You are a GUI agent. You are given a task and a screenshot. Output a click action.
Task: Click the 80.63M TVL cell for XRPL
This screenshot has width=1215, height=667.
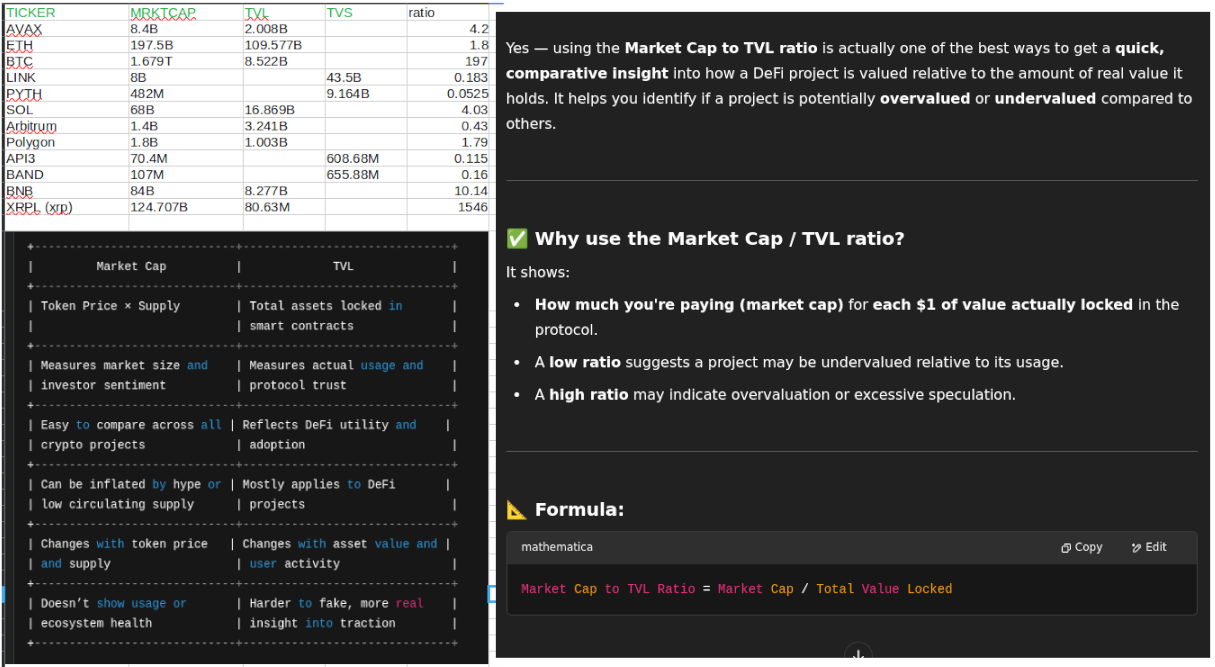283,207
